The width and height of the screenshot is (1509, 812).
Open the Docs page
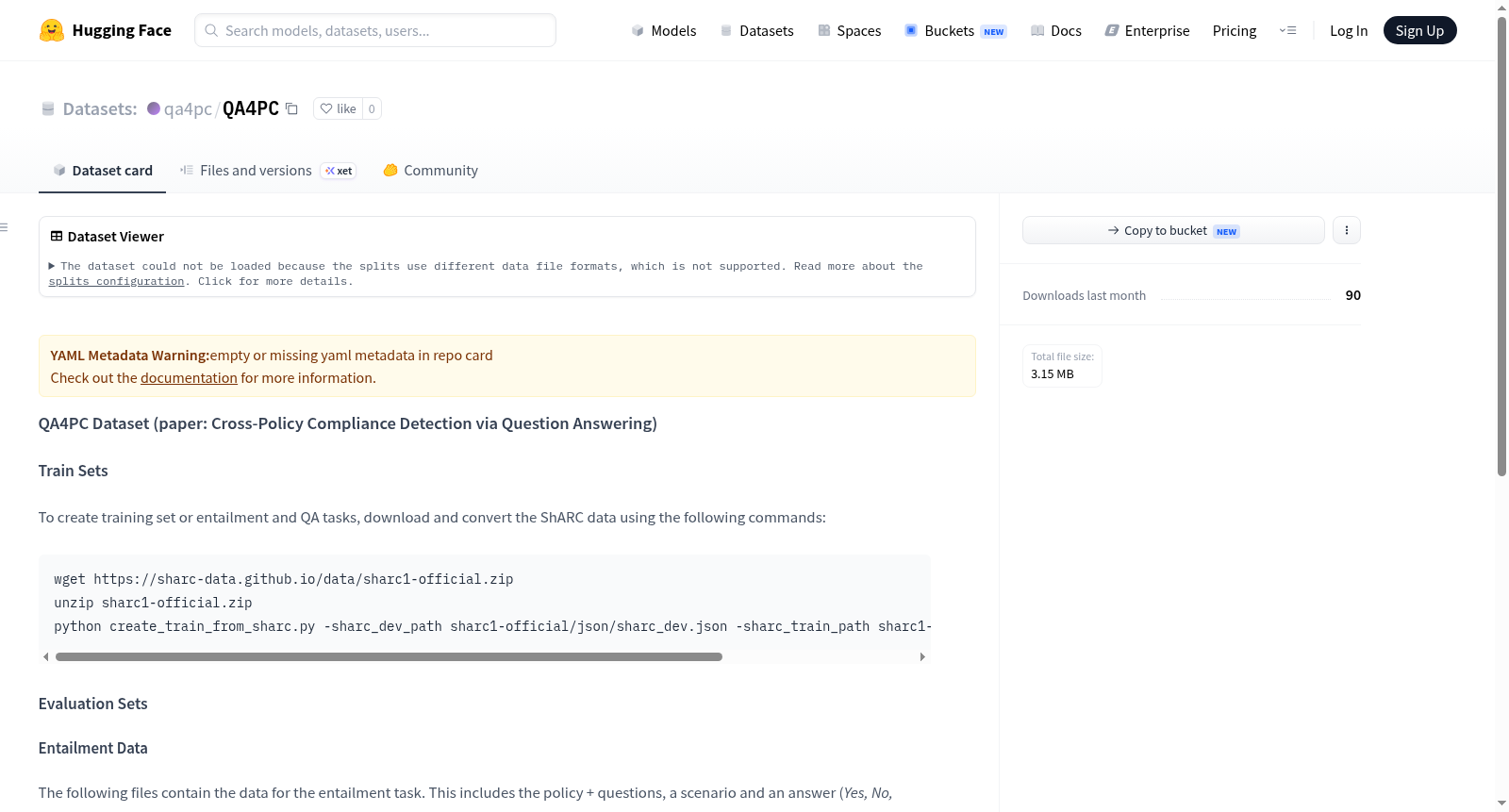coord(1056,30)
